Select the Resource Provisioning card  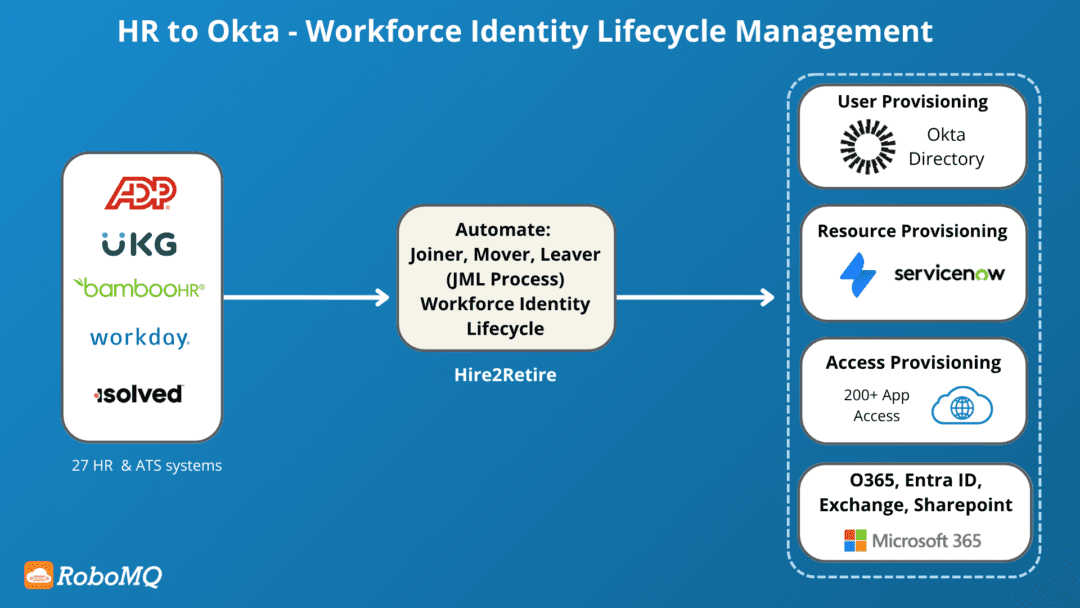(912, 262)
